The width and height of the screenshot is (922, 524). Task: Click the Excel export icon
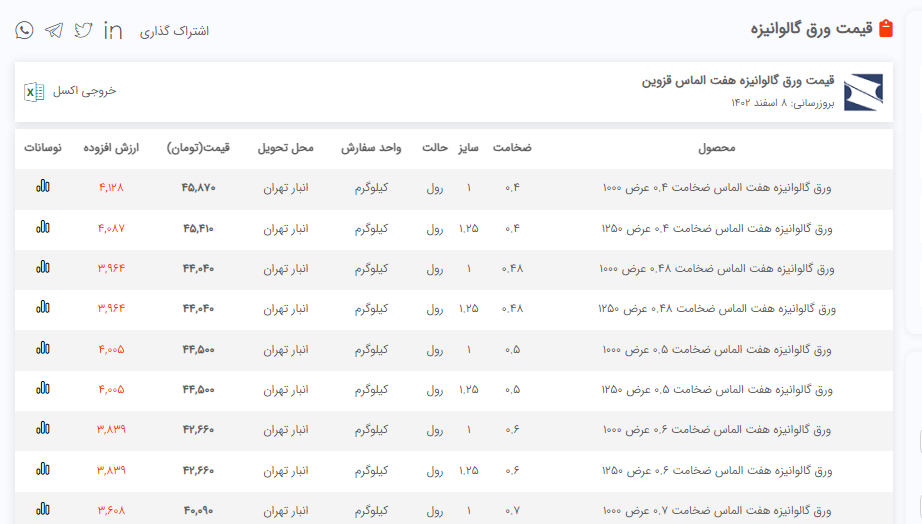pos(34,91)
